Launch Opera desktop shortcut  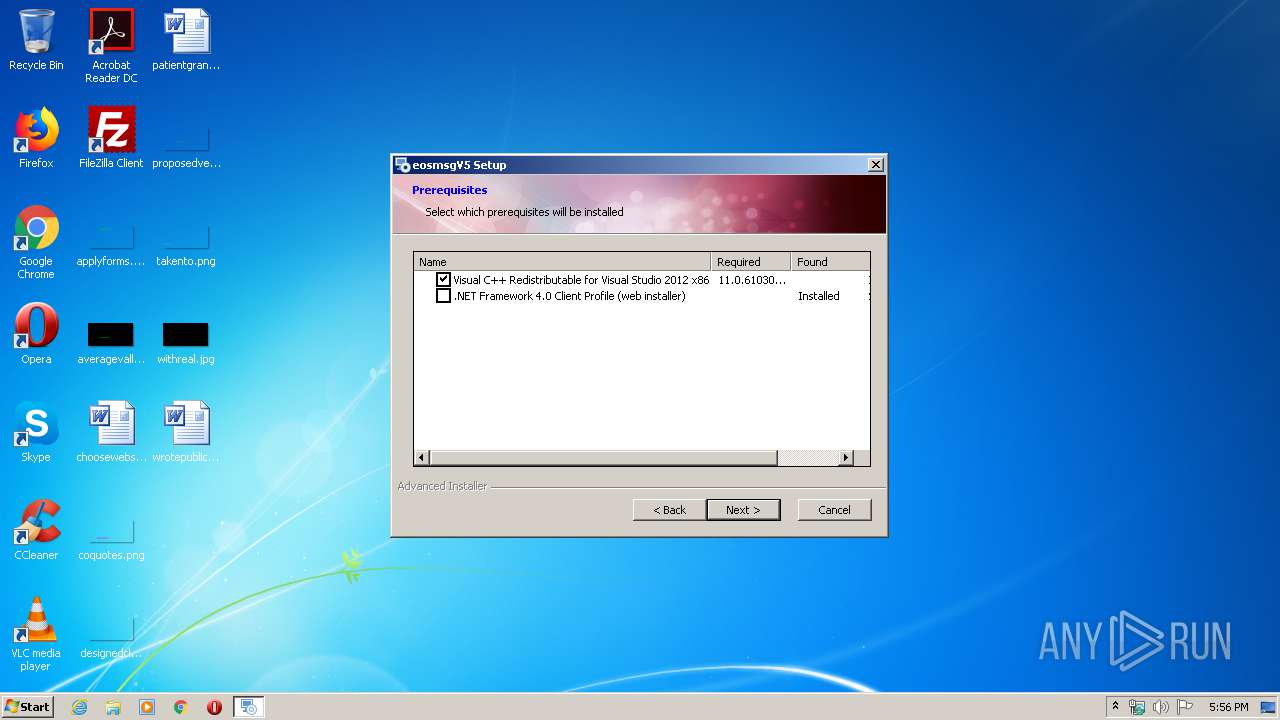pyautogui.click(x=36, y=335)
